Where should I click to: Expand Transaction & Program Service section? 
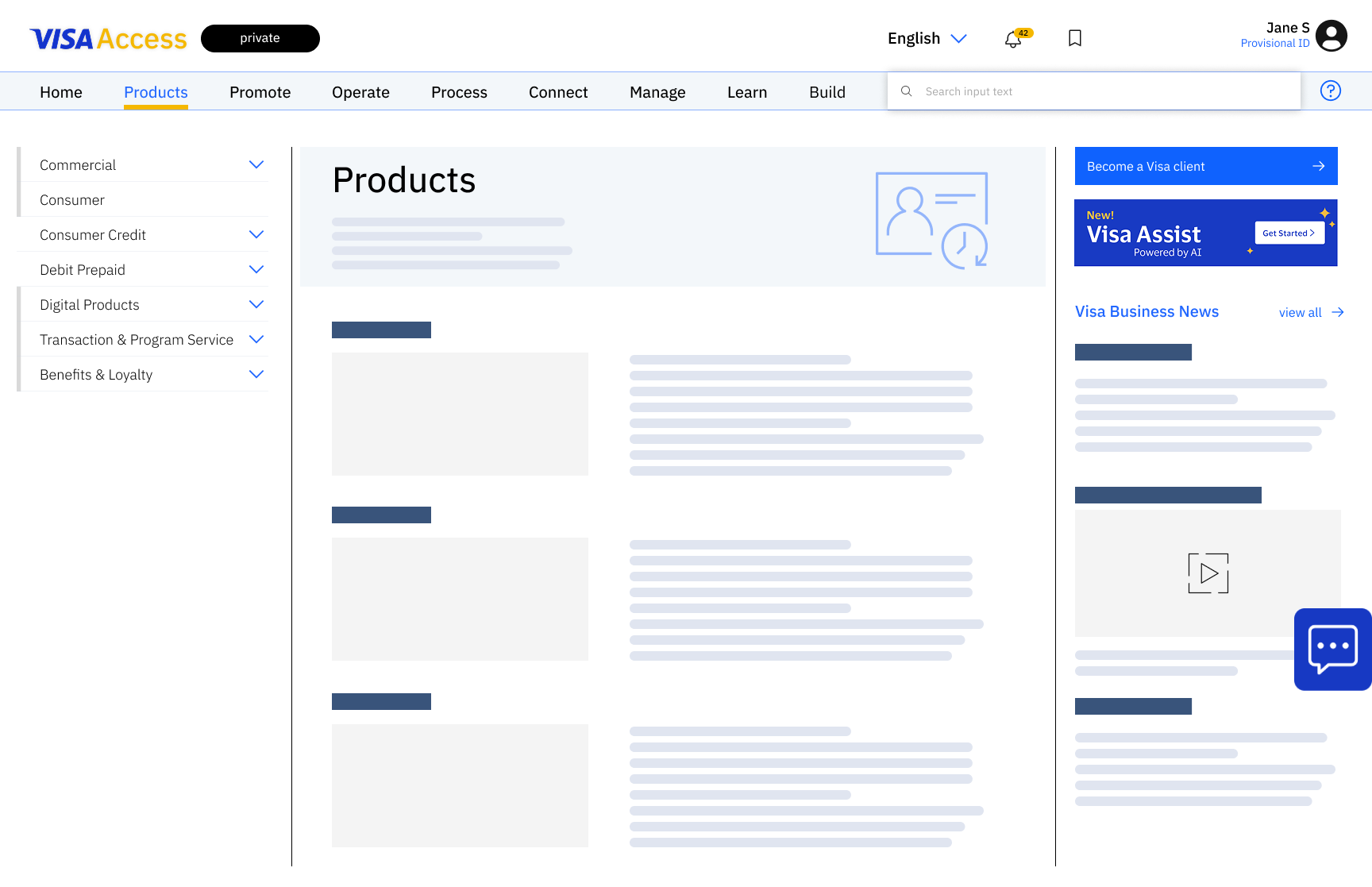pyautogui.click(x=256, y=339)
